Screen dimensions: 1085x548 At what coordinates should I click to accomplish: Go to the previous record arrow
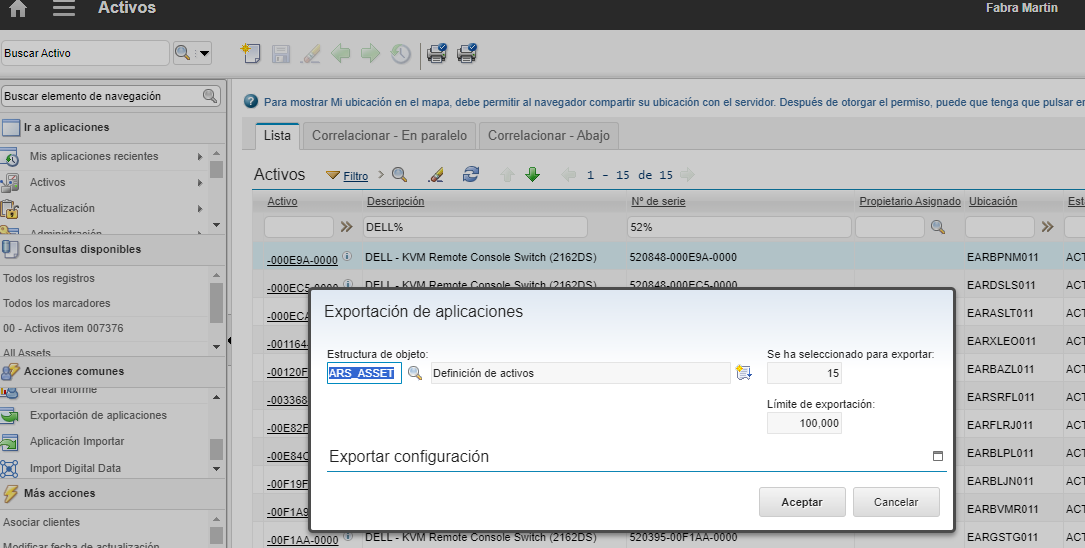pyautogui.click(x=340, y=53)
